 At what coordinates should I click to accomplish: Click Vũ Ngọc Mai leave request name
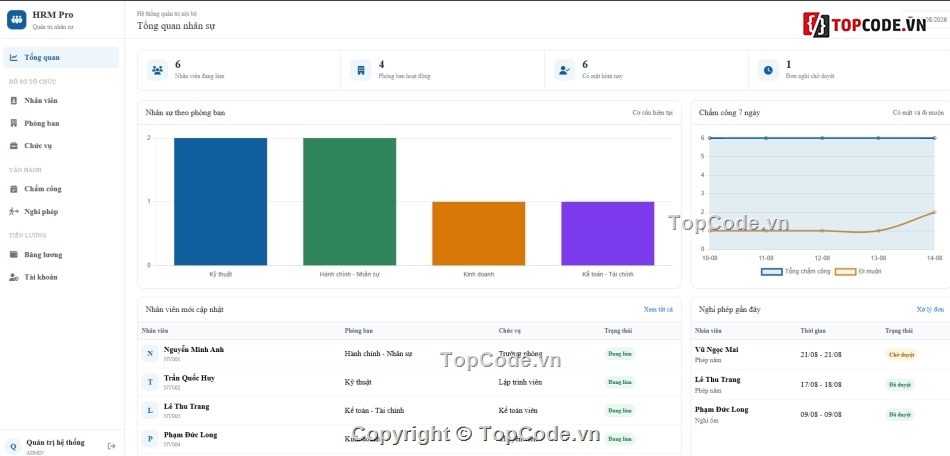pos(717,349)
